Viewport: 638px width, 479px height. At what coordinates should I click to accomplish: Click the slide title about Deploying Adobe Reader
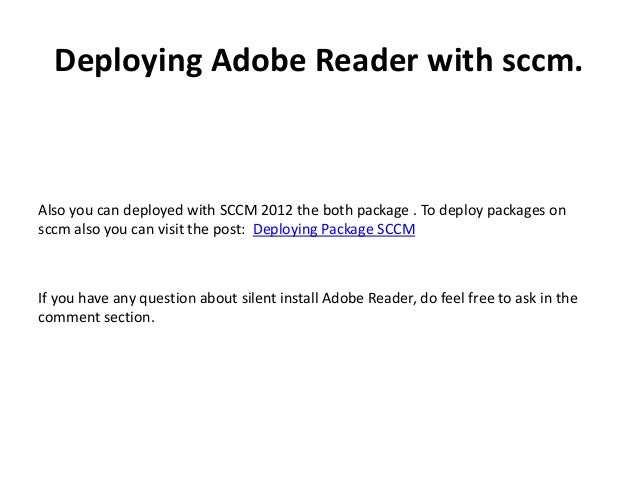click(319, 60)
